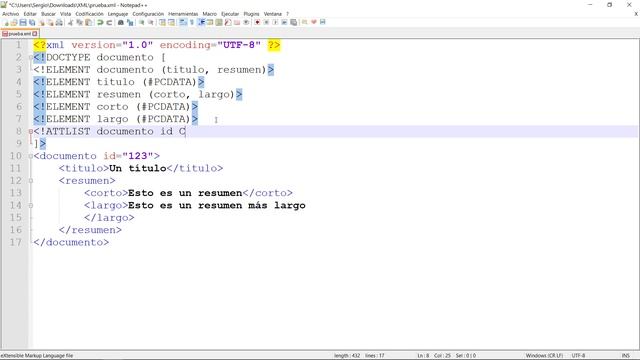Image resolution: width=640 pixels, height=360 pixels.
Task: Click the '123' id attribute value
Action: [138, 156]
